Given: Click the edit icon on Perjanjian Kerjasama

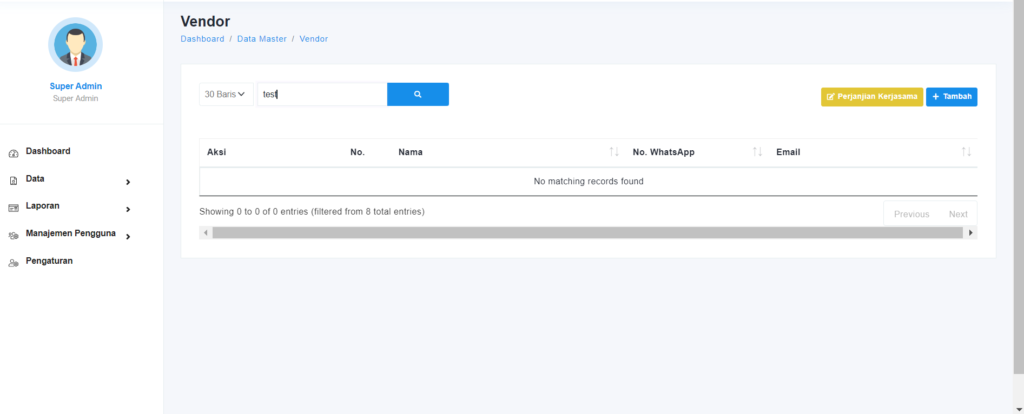Looking at the screenshot, I should point(831,97).
